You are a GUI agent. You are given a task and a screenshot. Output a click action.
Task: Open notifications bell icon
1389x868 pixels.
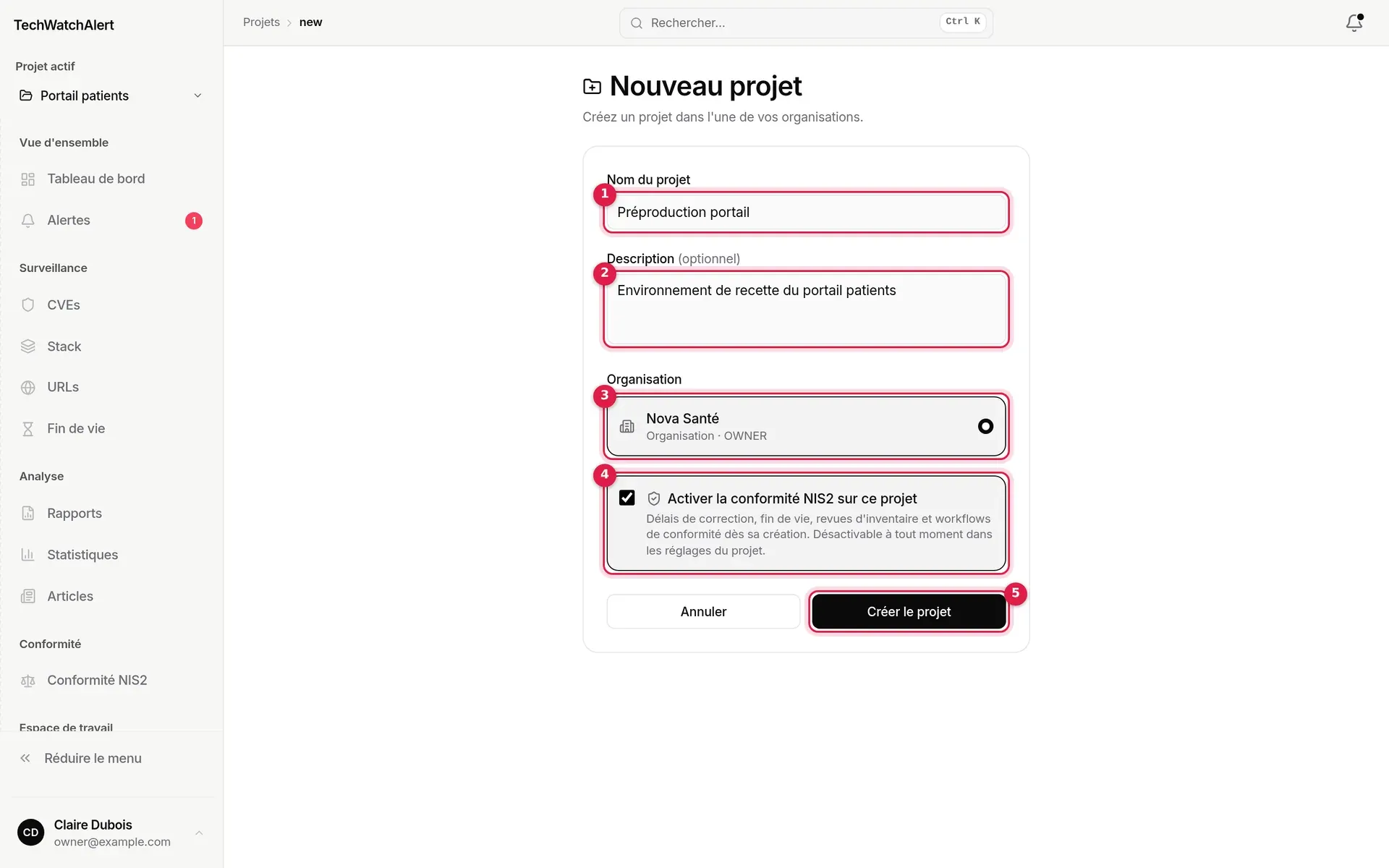1354,23
